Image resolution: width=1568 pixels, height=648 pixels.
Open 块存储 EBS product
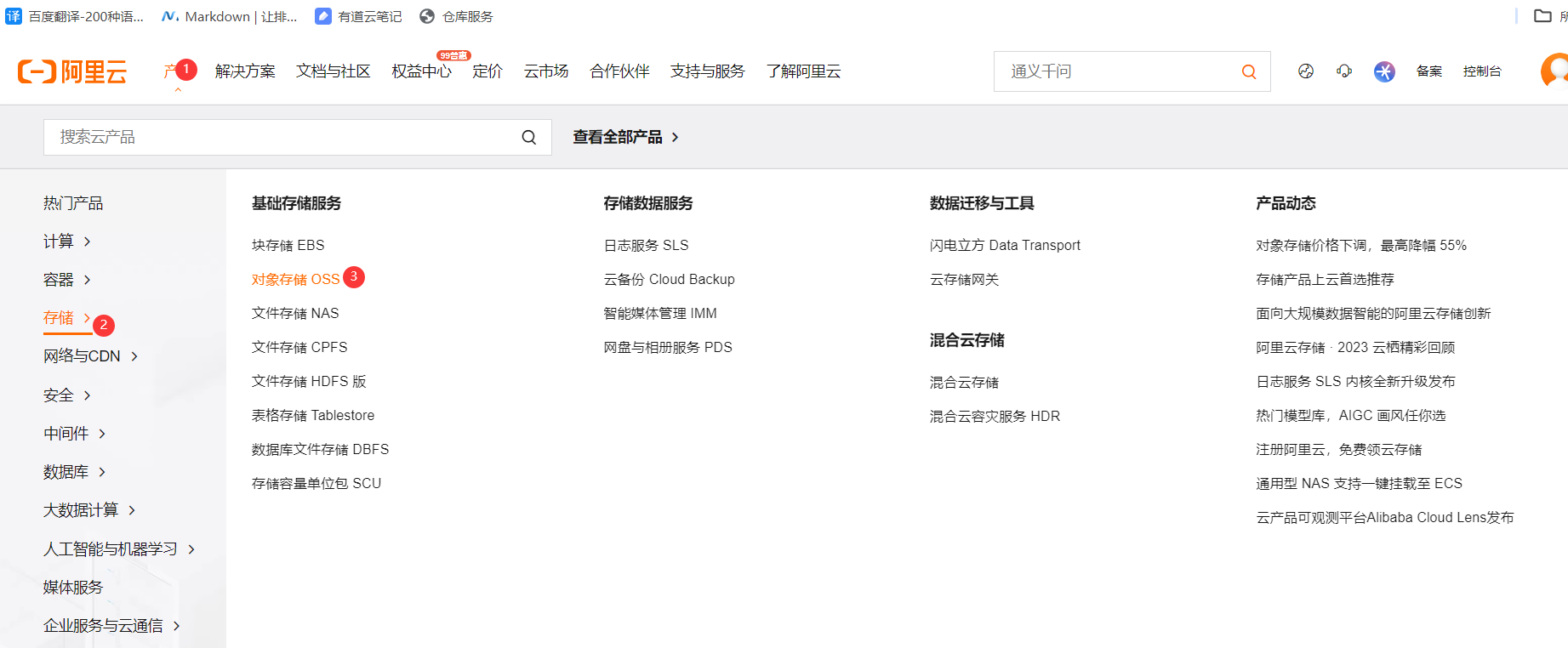[288, 245]
